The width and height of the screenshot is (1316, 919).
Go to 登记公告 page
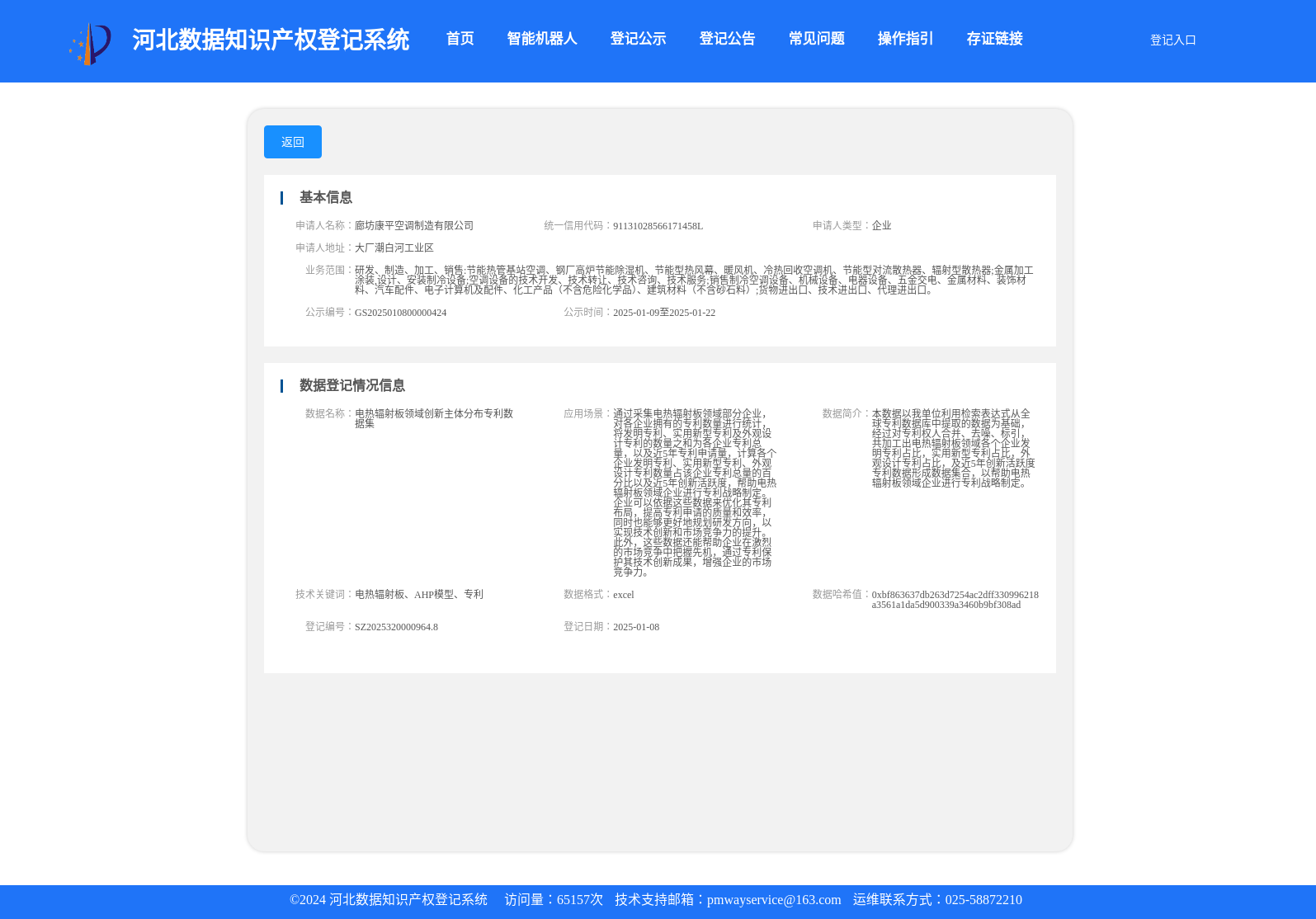[727, 39]
